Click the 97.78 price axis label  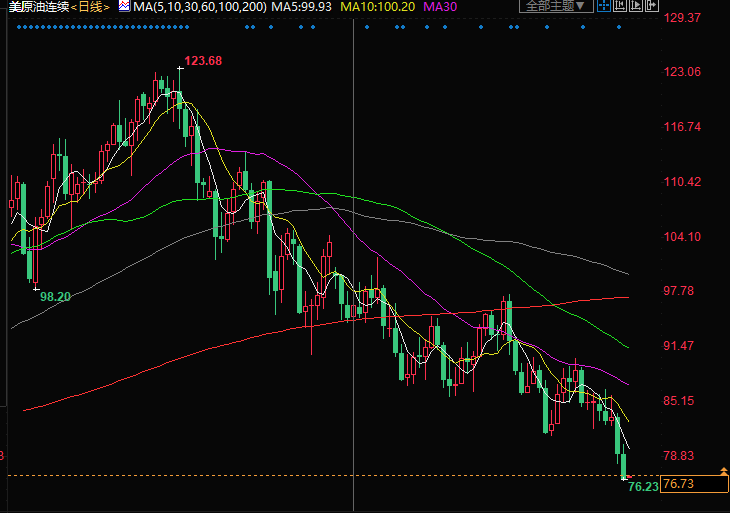pyautogui.click(x=685, y=291)
